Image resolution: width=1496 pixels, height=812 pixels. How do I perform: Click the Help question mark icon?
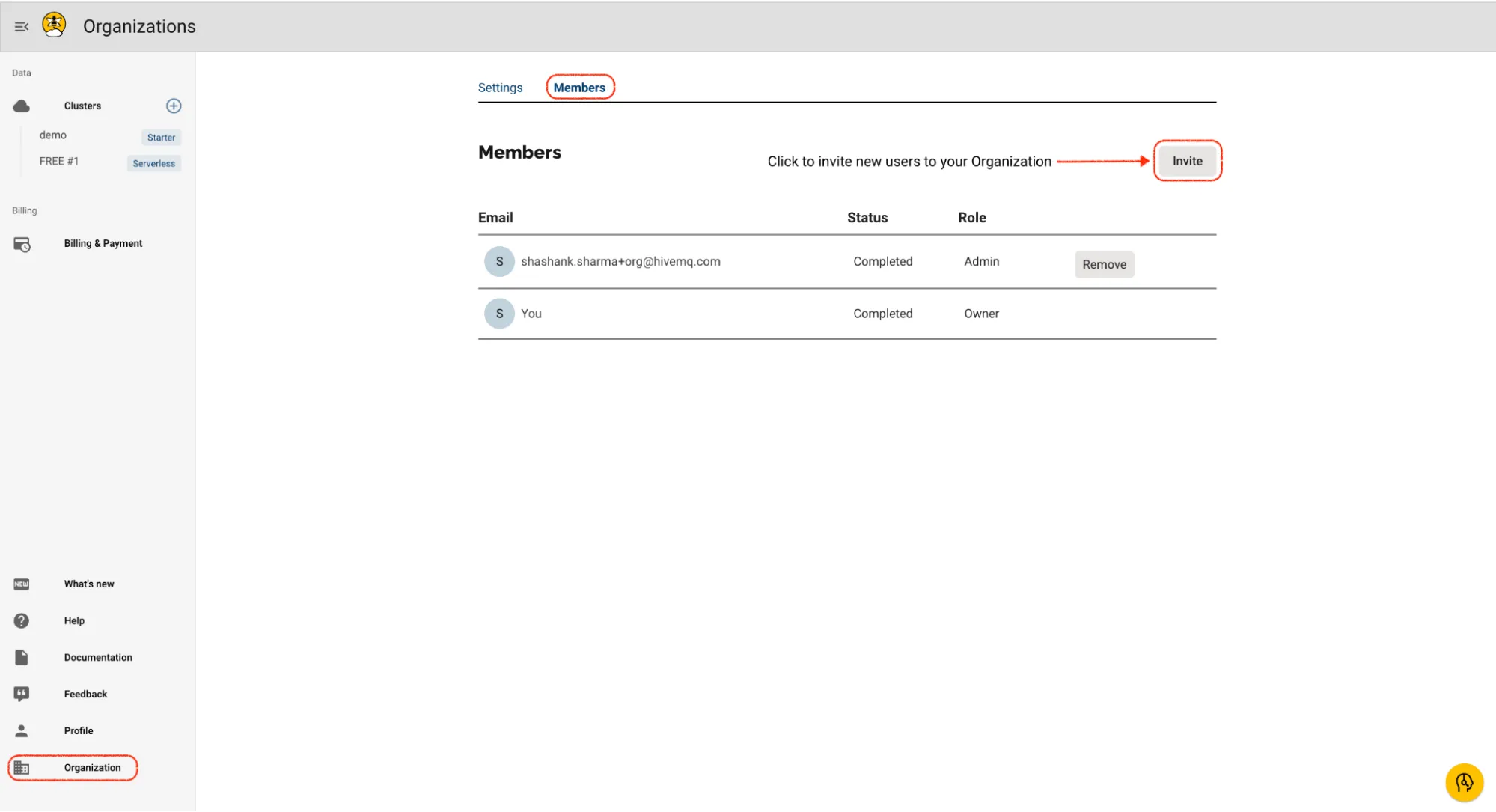pyautogui.click(x=22, y=620)
